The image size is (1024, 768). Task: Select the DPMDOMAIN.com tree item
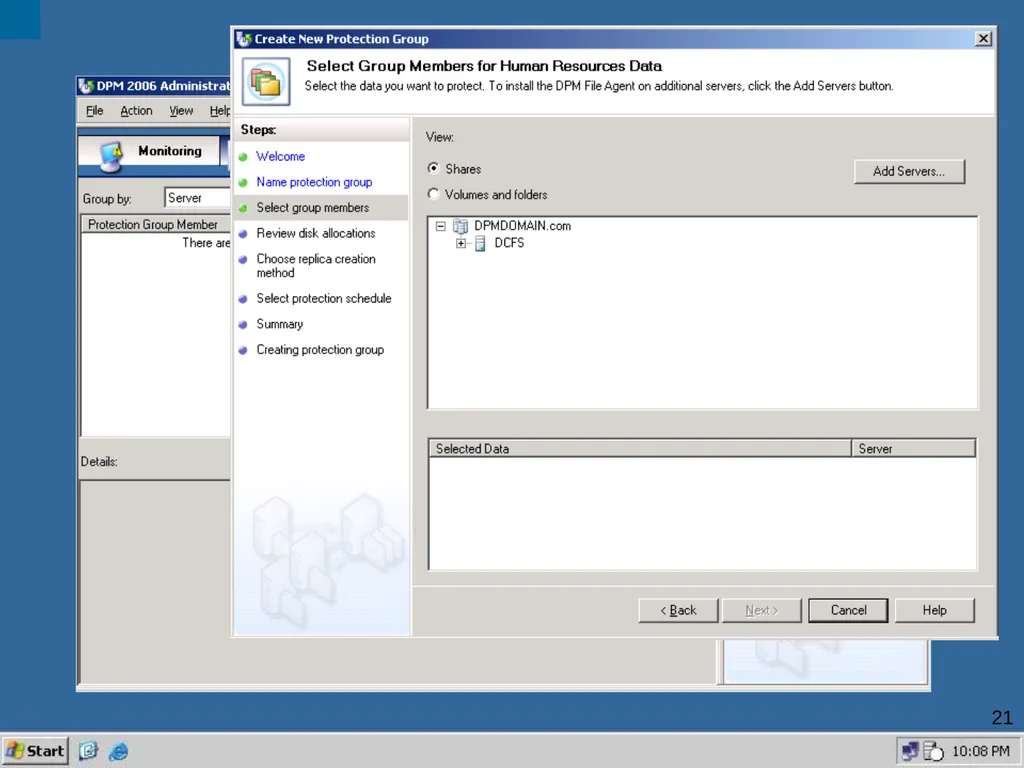click(522, 226)
